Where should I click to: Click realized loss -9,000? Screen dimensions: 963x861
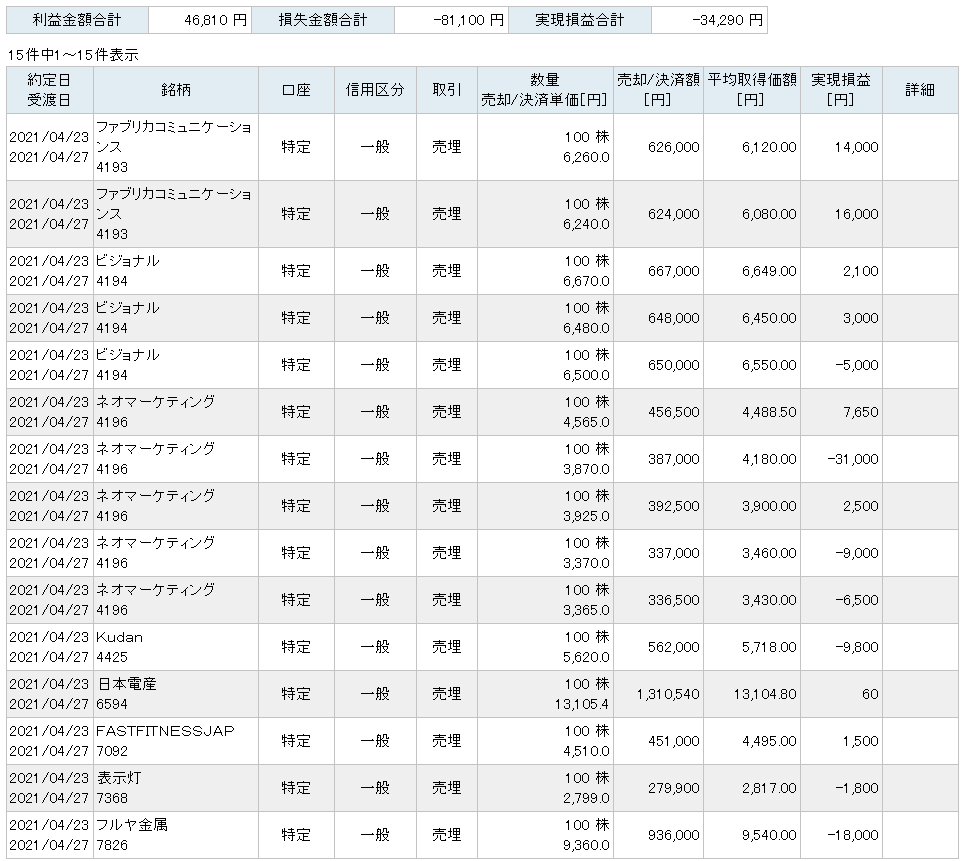pos(857,553)
